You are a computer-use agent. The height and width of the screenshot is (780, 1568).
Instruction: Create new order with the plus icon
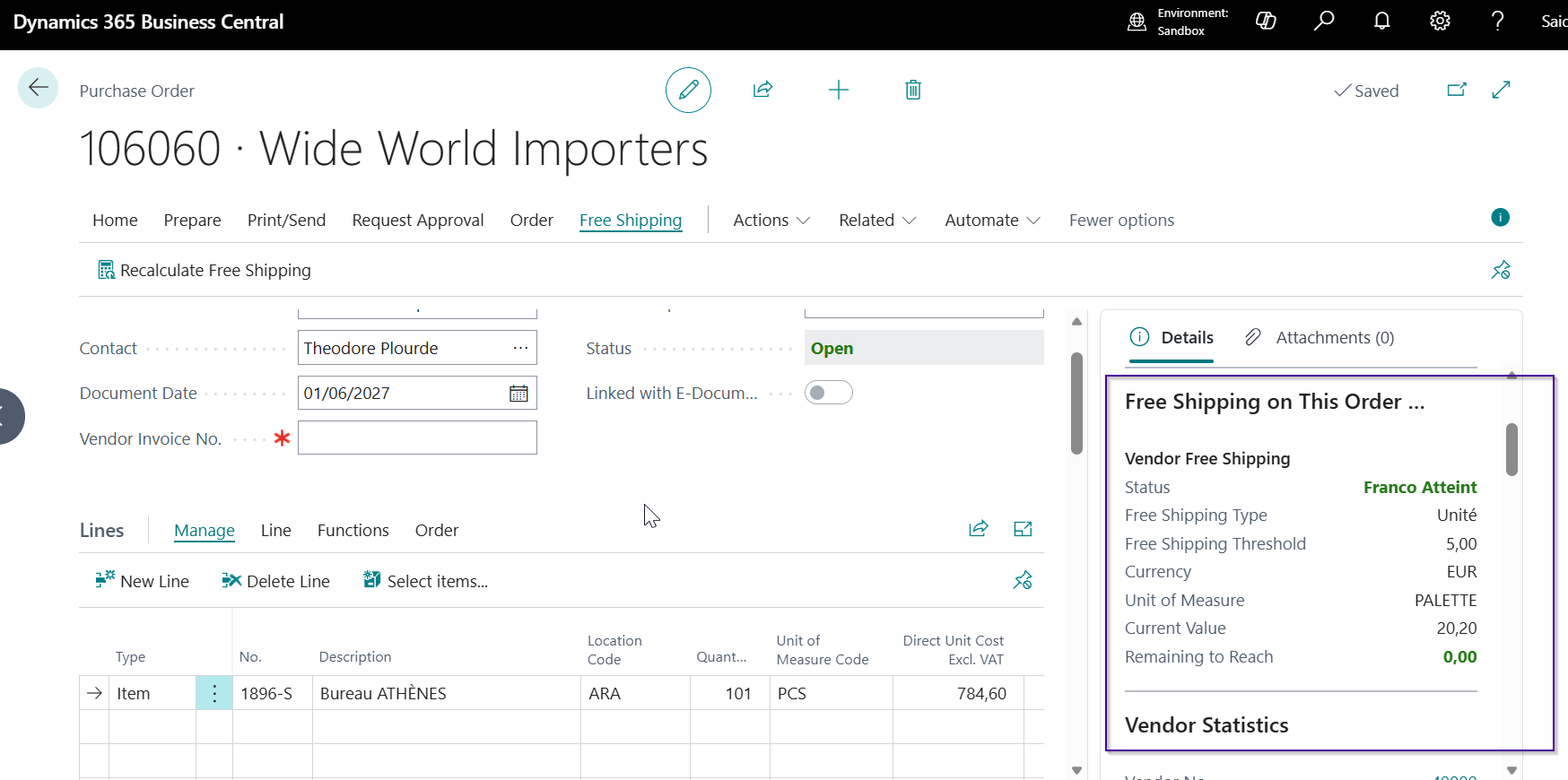coord(839,90)
